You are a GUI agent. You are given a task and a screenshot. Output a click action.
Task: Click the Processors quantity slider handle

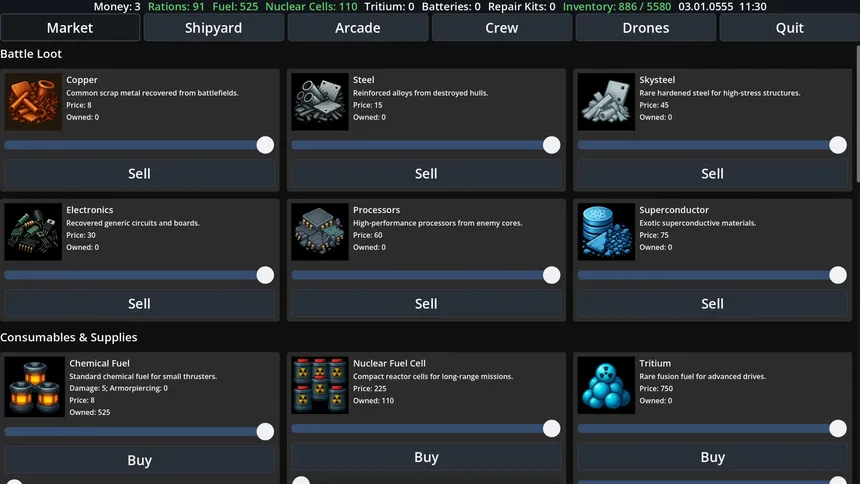tap(552, 275)
